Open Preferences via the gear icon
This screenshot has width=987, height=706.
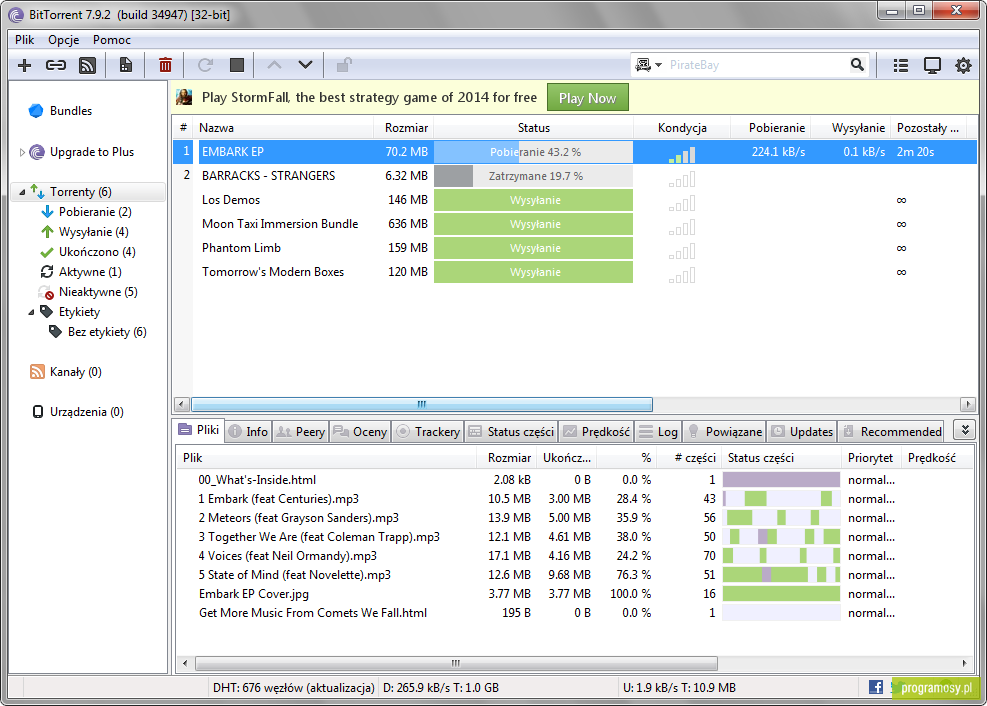tap(963, 65)
